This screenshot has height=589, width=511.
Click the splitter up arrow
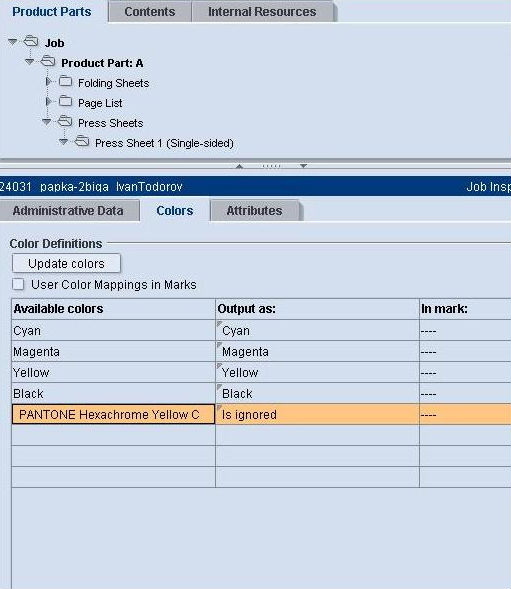tap(239, 166)
